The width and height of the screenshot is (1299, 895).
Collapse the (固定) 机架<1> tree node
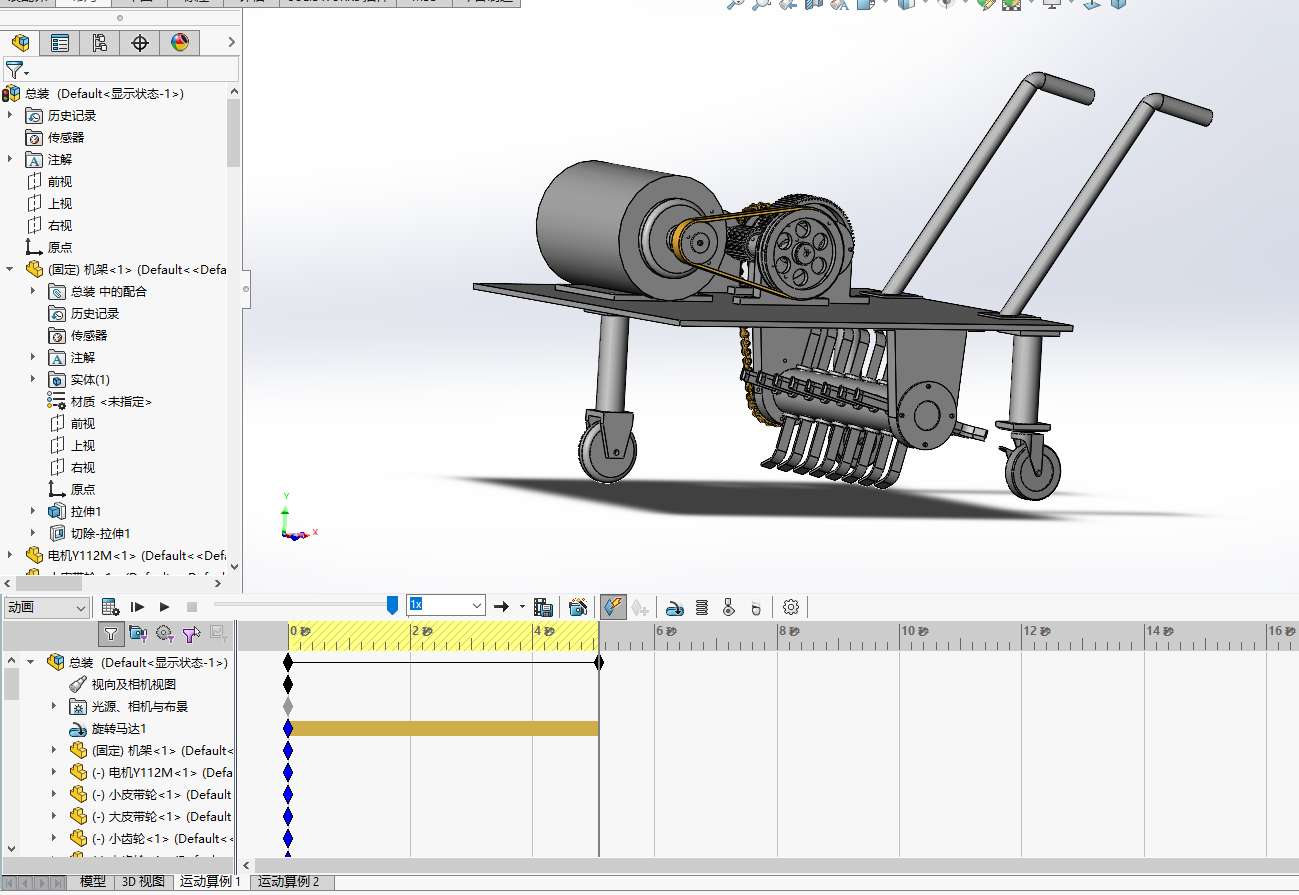pos(11,270)
